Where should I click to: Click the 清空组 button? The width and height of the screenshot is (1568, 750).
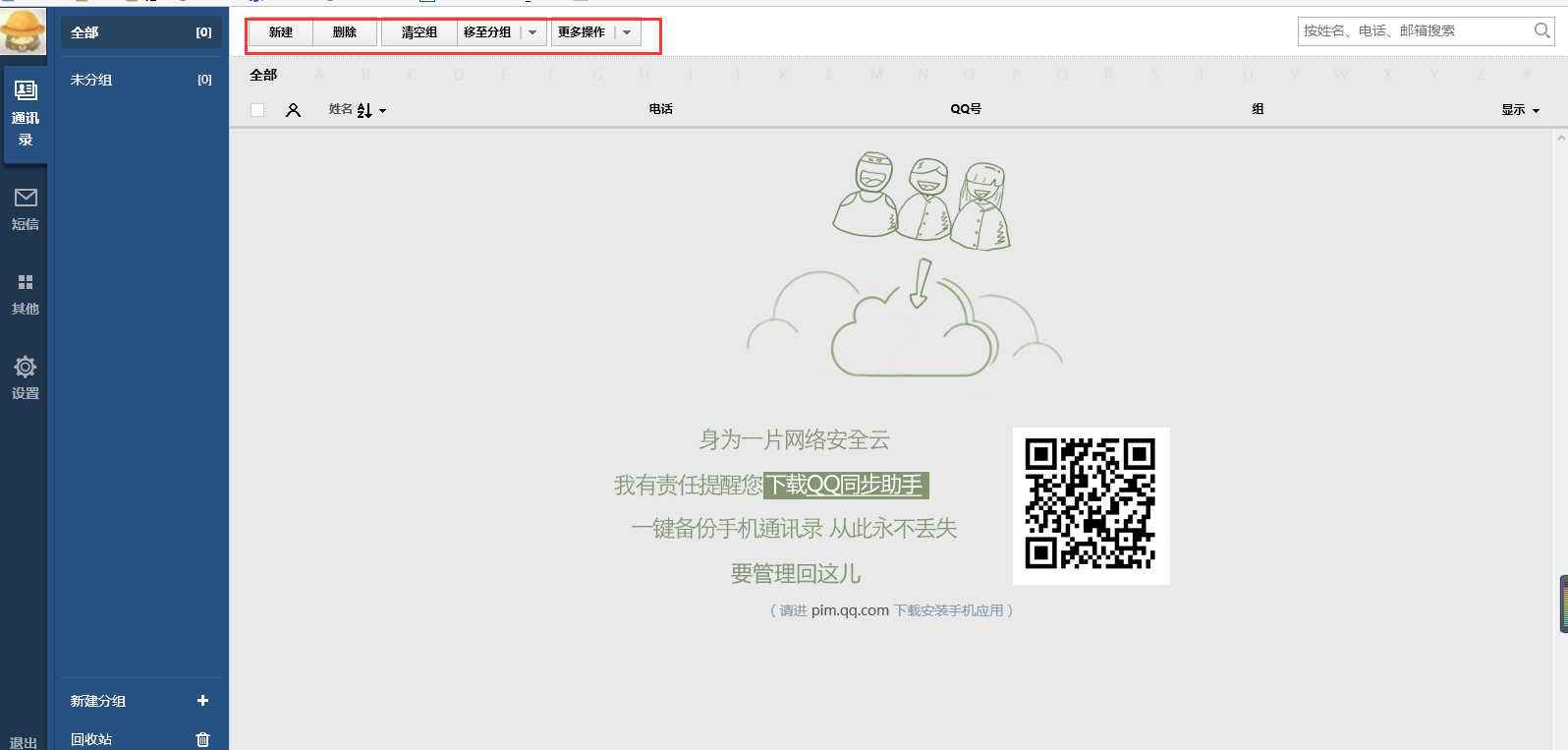point(420,32)
